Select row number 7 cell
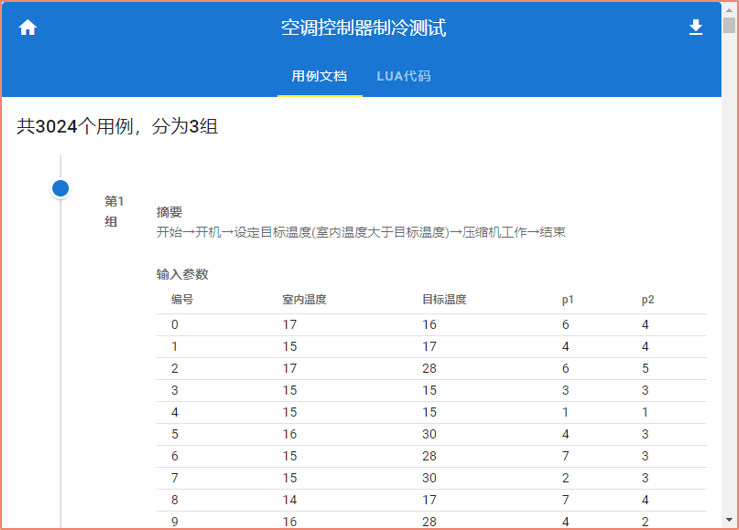739x530 pixels. click(x=175, y=478)
